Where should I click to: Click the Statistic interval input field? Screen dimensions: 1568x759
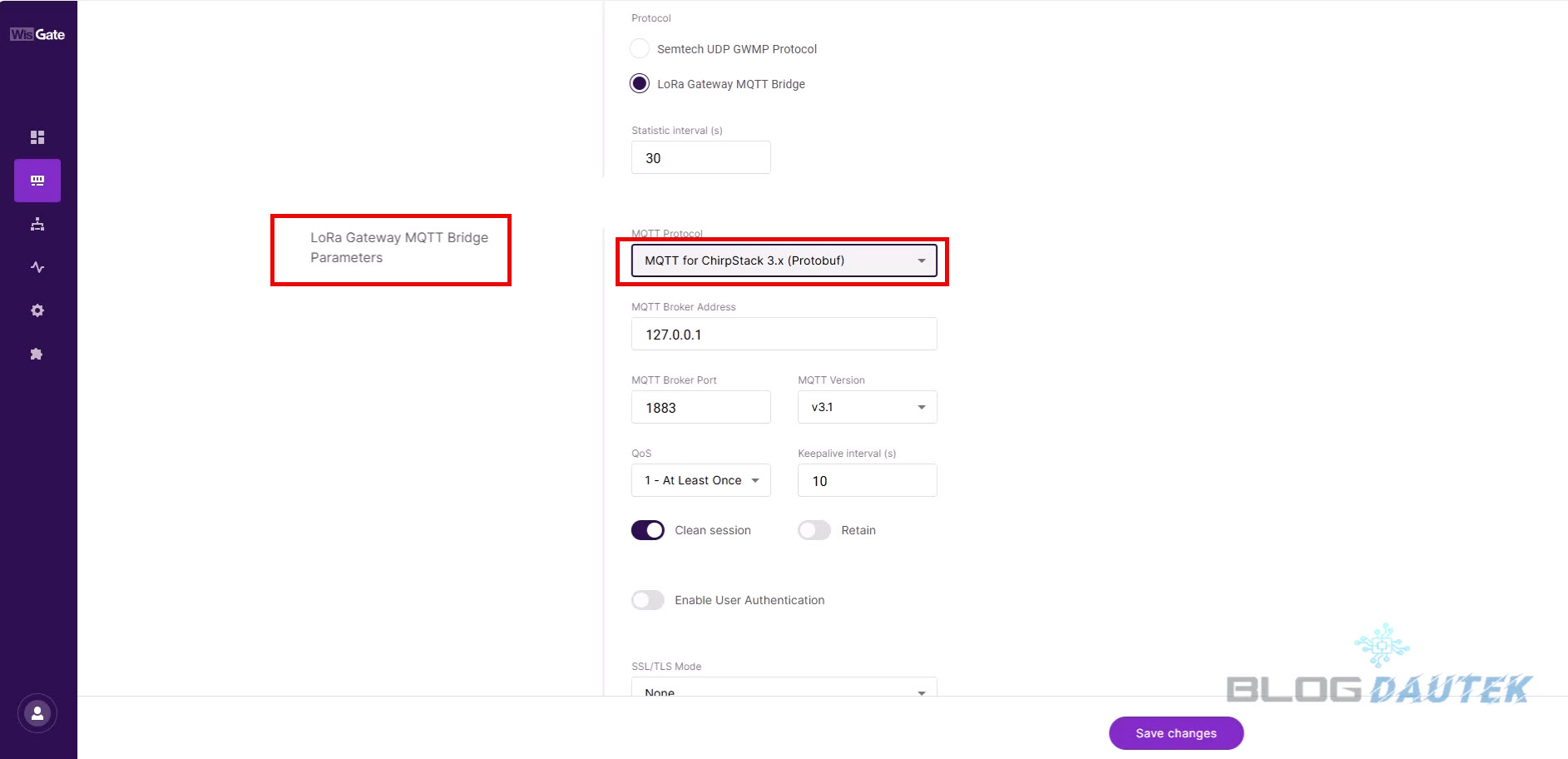[x=700, y=157]
